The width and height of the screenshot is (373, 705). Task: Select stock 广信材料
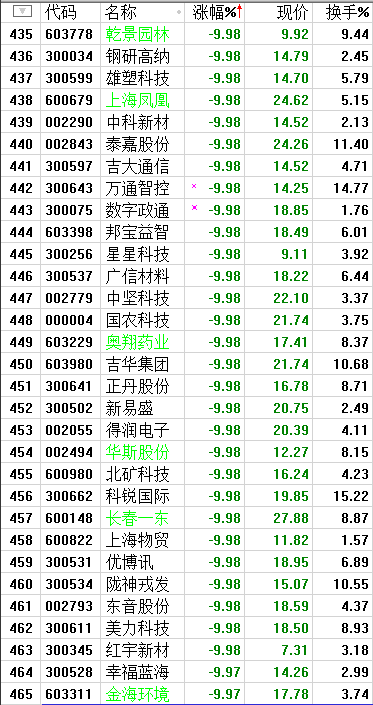click(138, 277)
